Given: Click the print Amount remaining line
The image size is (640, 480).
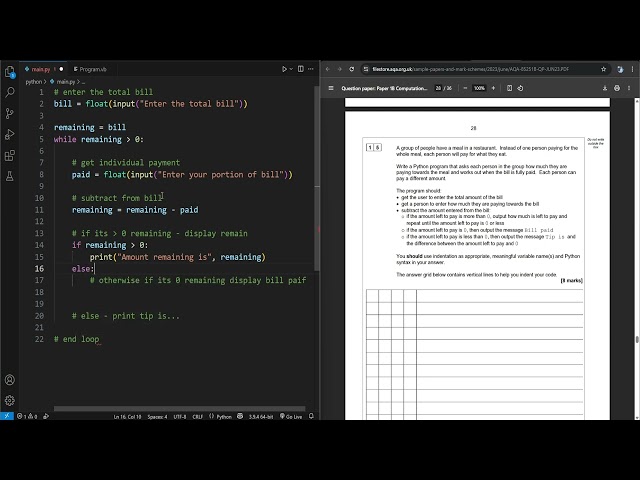Looking at the screenshot, I should pyautogui.click(x=178, y=257).
